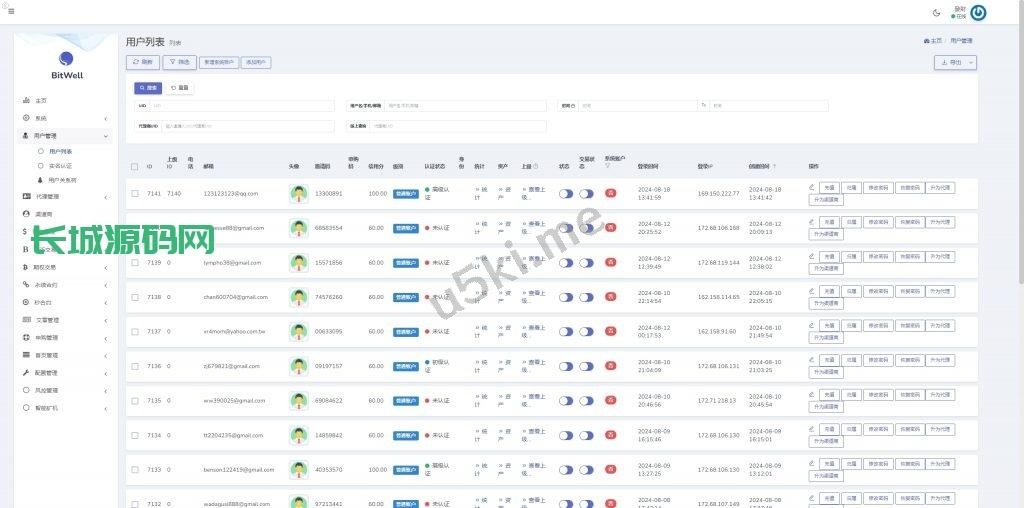The height and width of the screenshot is (508, 1024).
Task: Open the profile avatar at top-right
Action: tap(979, 13)
